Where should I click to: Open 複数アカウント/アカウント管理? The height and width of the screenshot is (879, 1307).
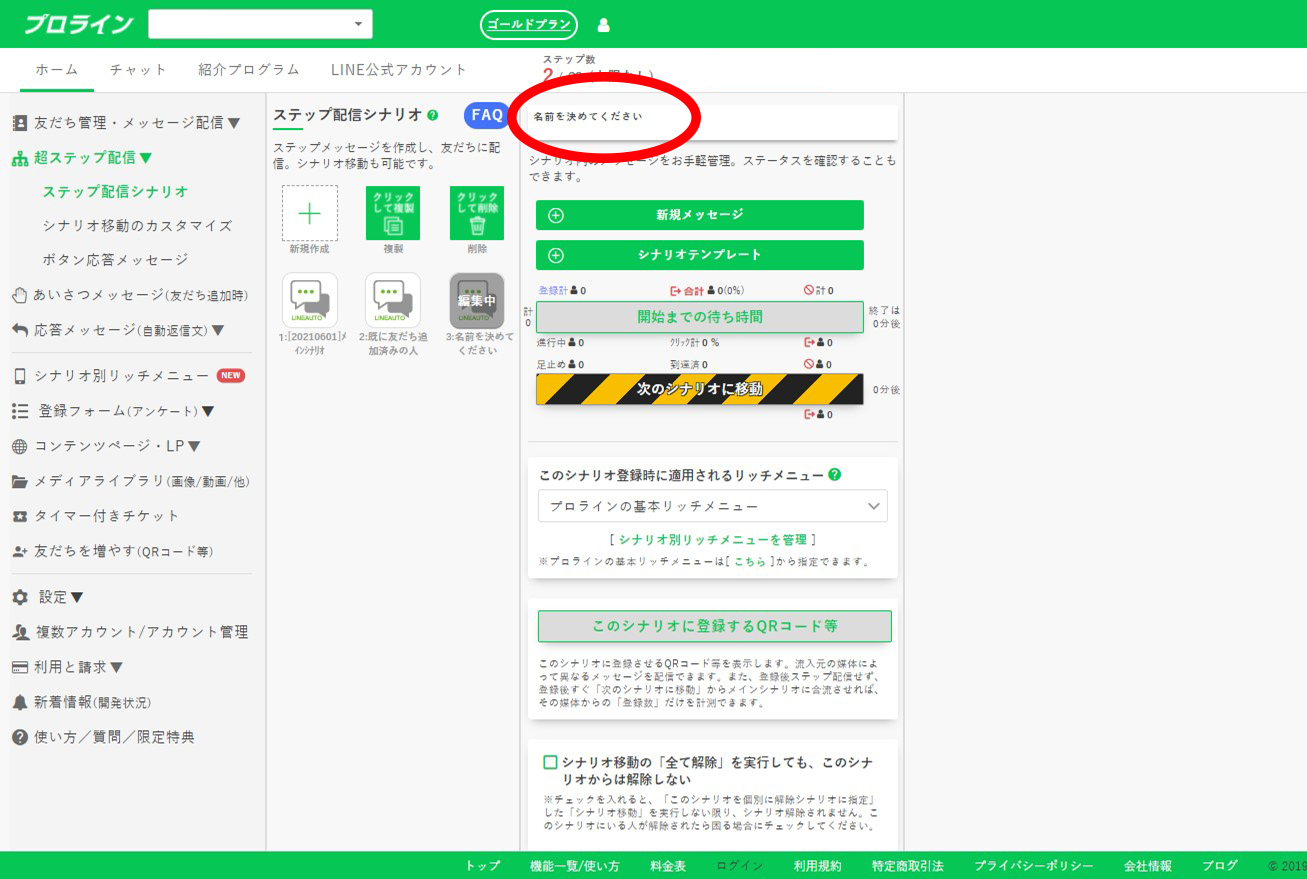[130, 632]
